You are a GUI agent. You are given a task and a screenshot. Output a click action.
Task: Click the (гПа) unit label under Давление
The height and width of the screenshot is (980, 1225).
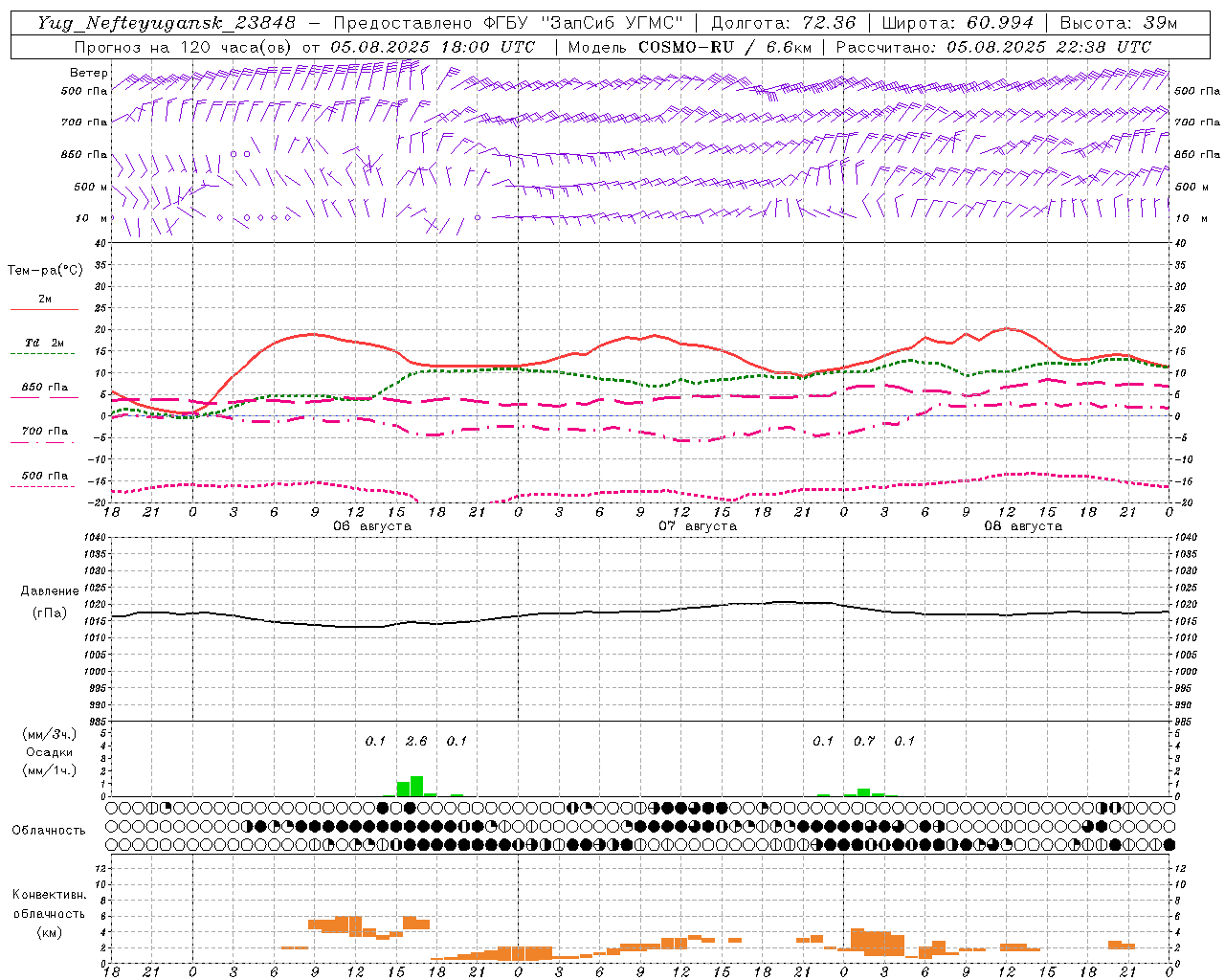point(50,613)
